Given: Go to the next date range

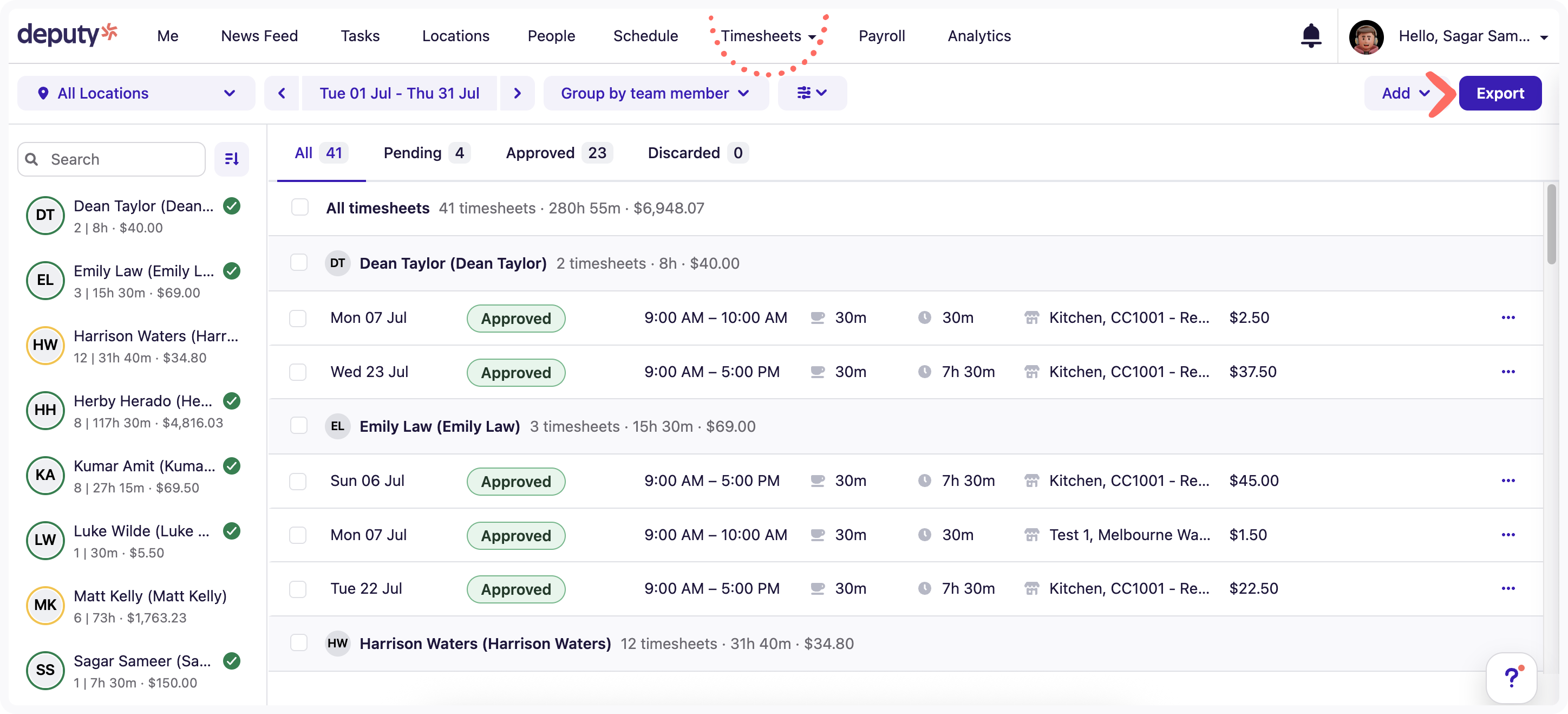Looking at the screenshot, I should 518,93.
